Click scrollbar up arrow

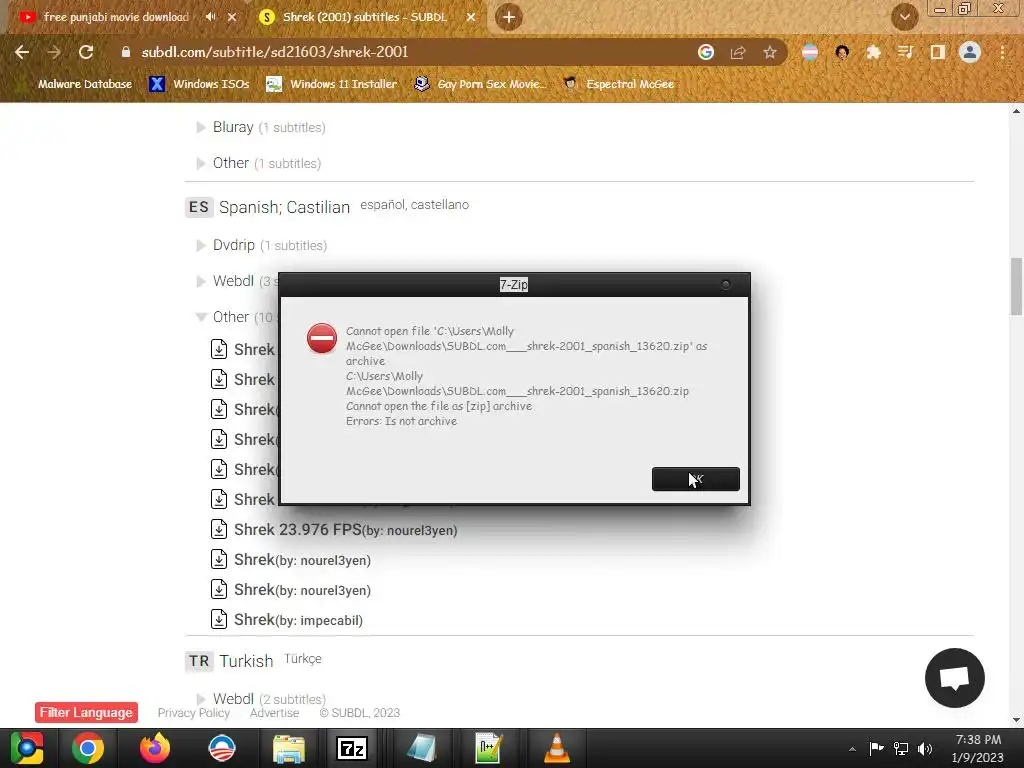click(x=1016, y=111)
